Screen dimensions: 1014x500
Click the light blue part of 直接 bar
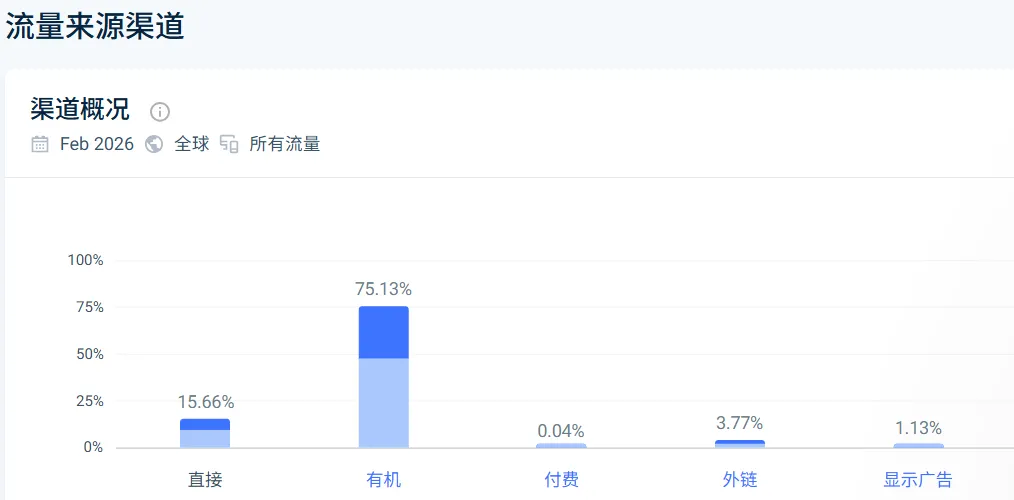pyautogui.click(x=205, y=438)
